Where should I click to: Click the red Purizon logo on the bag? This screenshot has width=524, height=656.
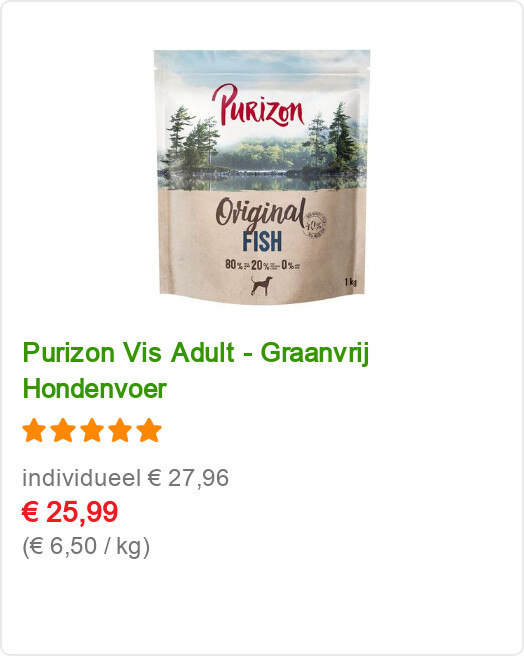(258, 106)
